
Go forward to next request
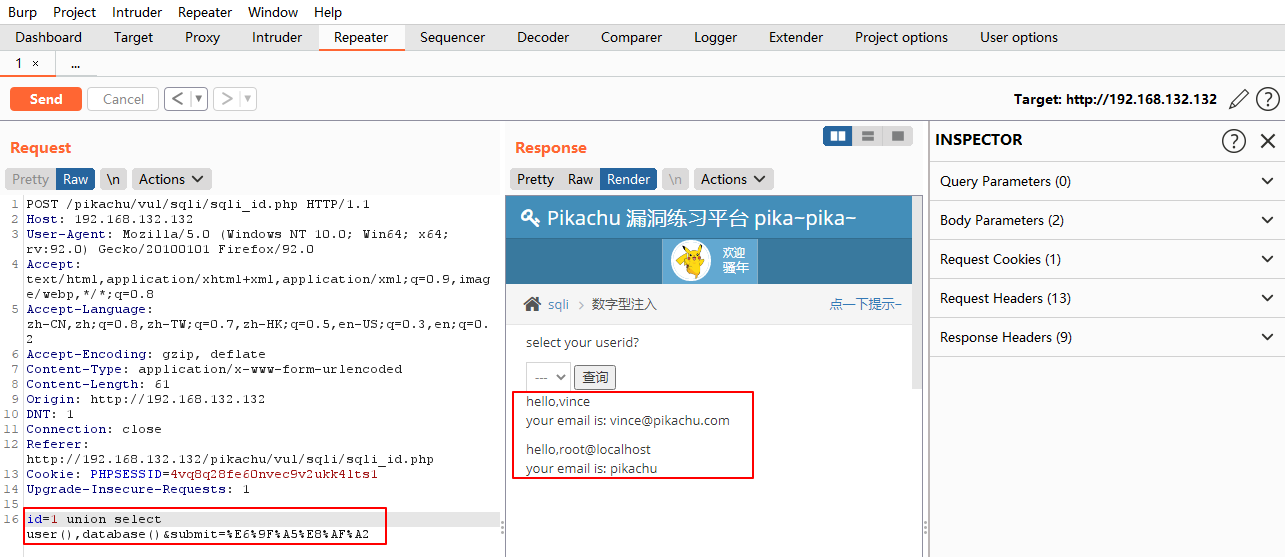(227, 99)
